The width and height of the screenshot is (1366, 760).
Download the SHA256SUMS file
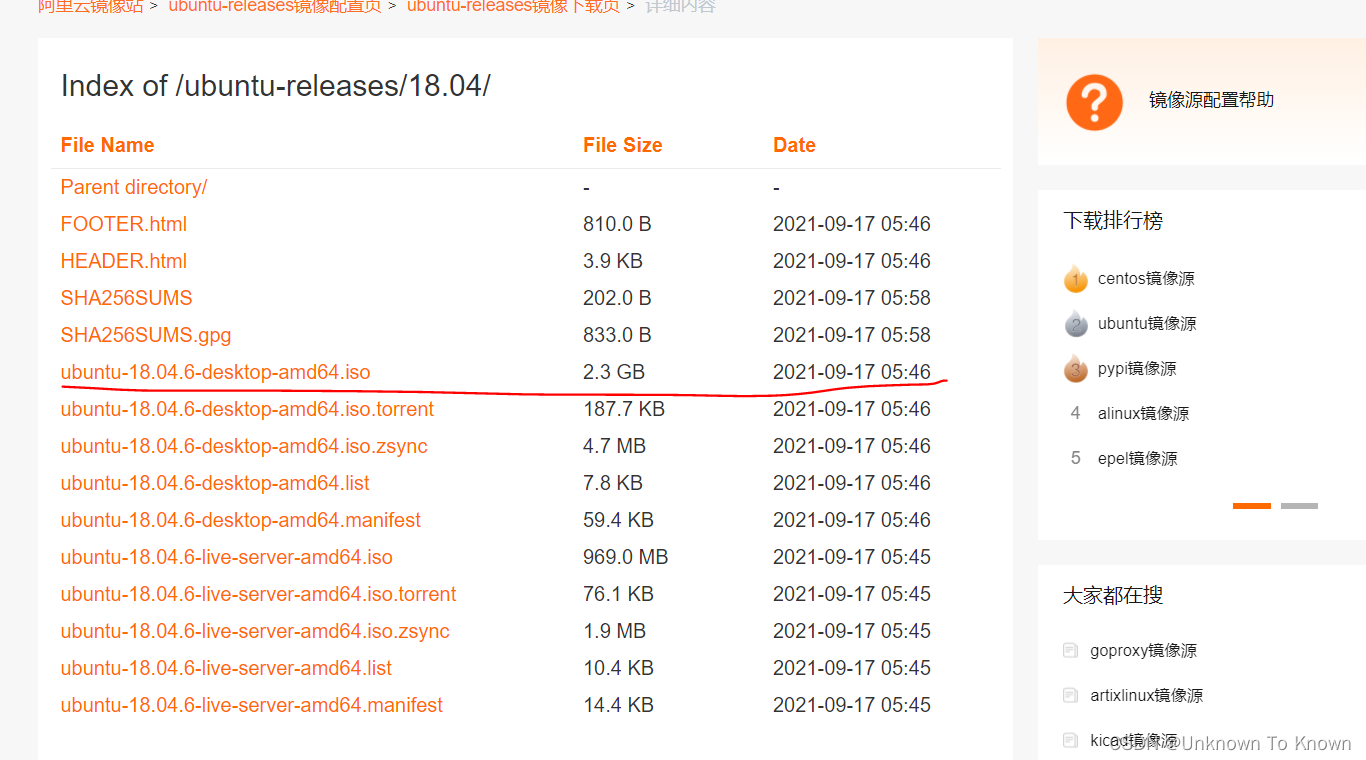click(x=127, y=298)
